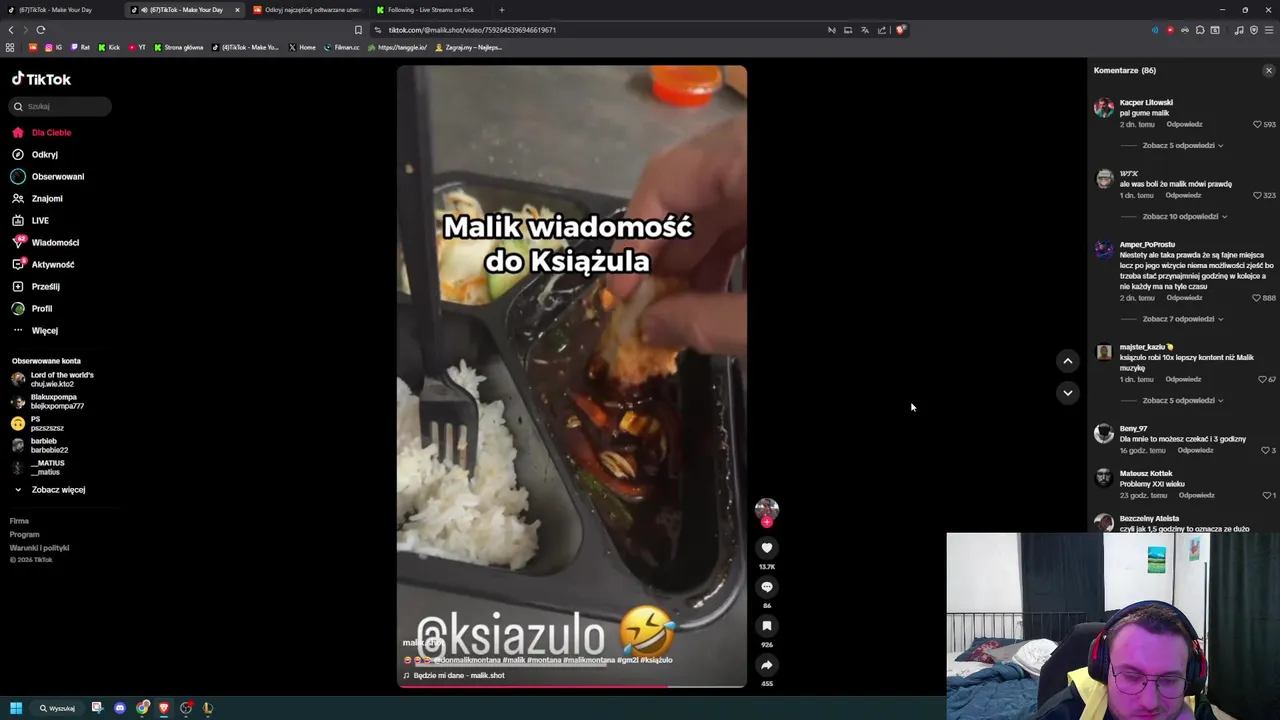Viewport: 1280px width, 720px height.
Task: Click Warunki i polityki footer link
Action: (x=39, y=548)
